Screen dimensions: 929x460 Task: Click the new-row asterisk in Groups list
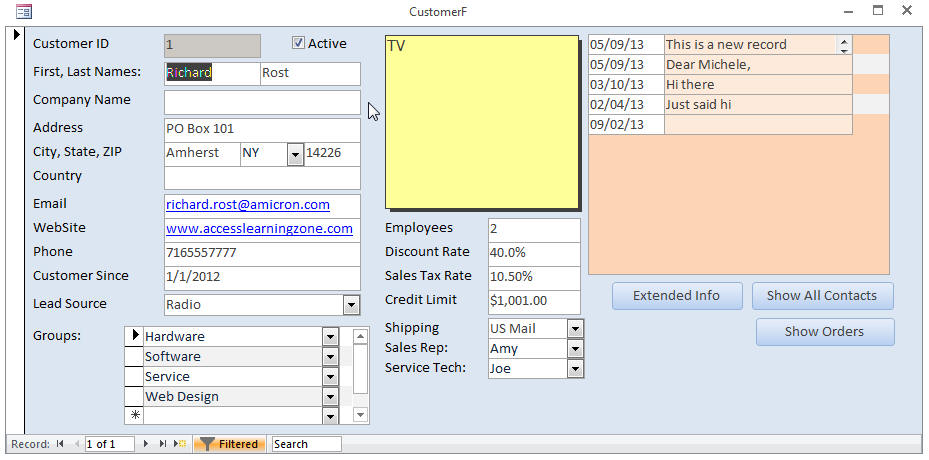(133, 415)
